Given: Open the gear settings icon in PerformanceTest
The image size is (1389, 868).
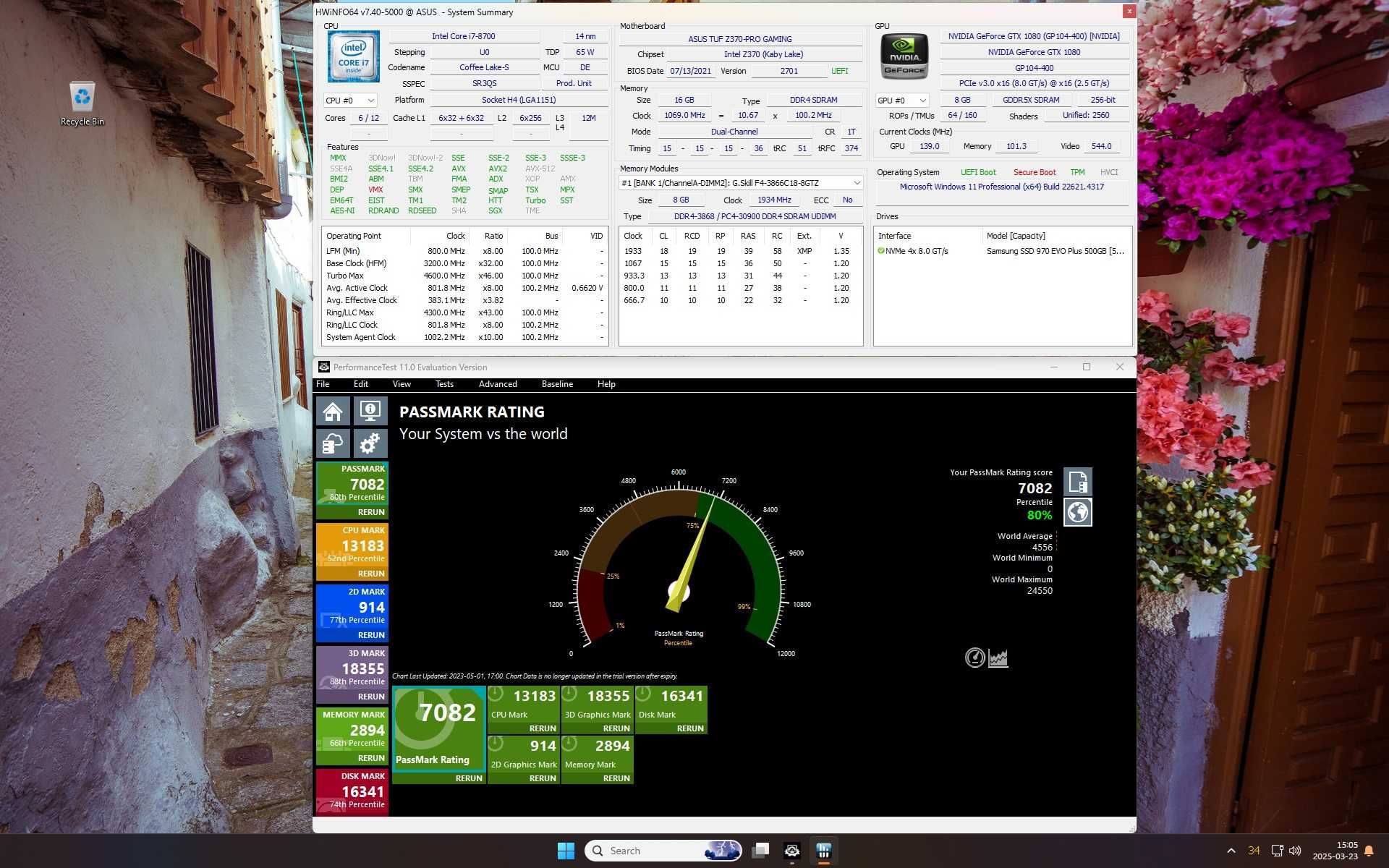Looking at the screenshot, I should [x=370, y=443].
